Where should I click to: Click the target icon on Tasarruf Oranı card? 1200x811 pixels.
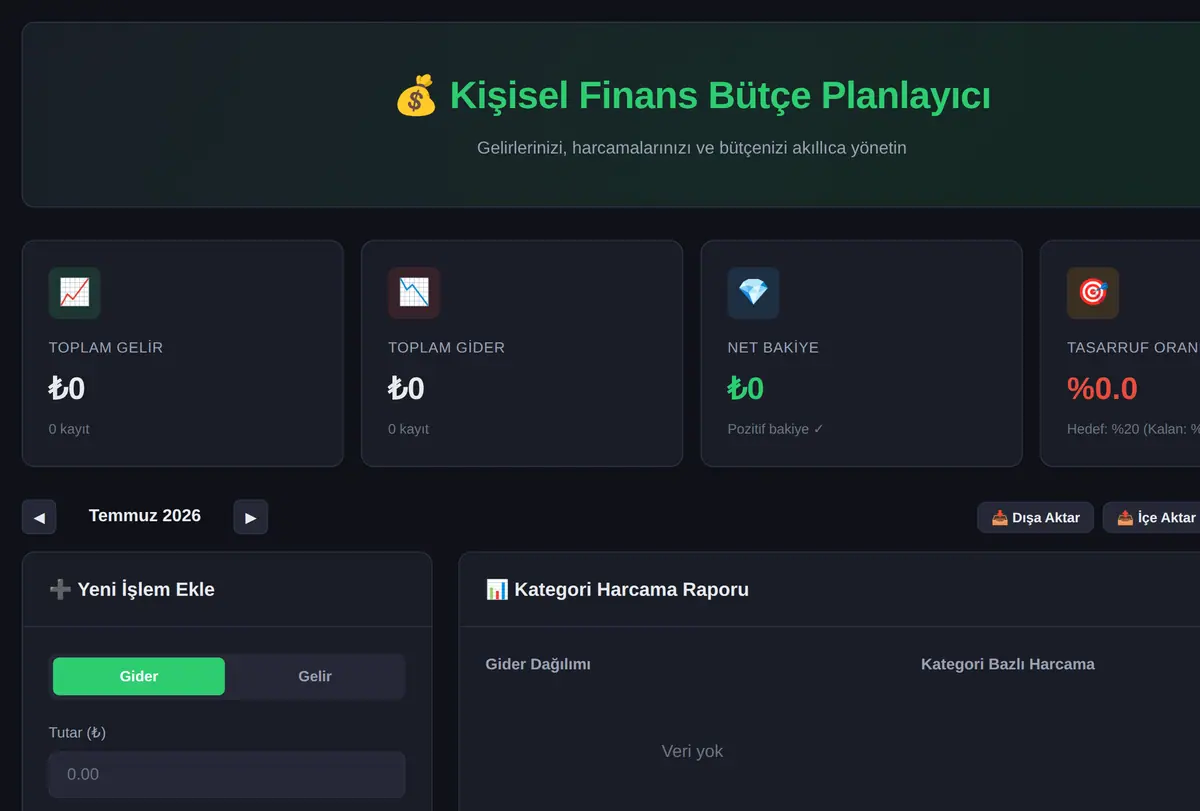point(1093,293)
